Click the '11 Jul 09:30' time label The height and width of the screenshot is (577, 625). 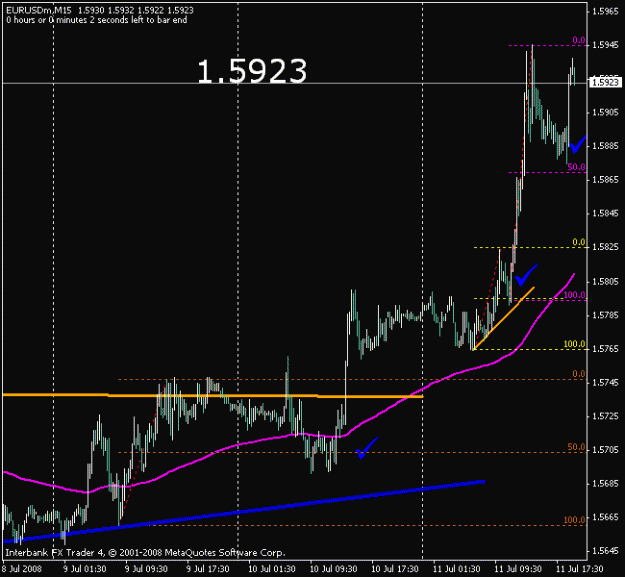[x=518, y=569]
